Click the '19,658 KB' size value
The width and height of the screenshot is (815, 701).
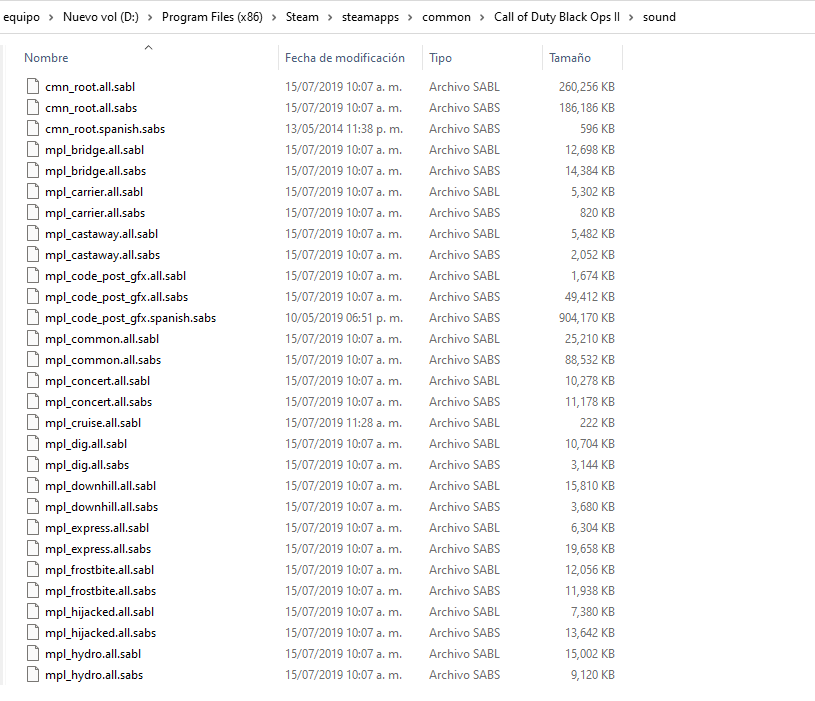tap(590, 548)
